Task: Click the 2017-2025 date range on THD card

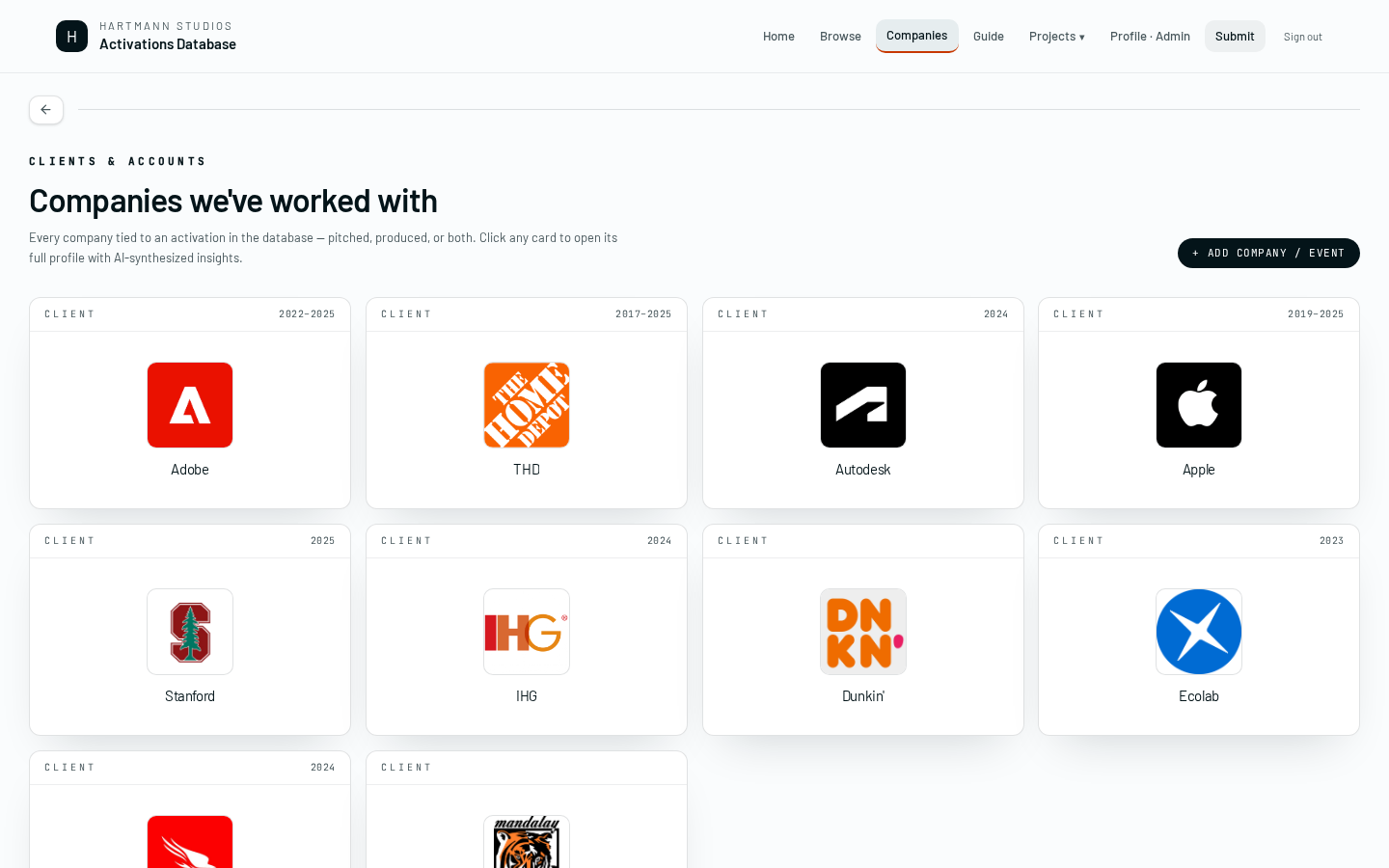Action: pos(643,314)
